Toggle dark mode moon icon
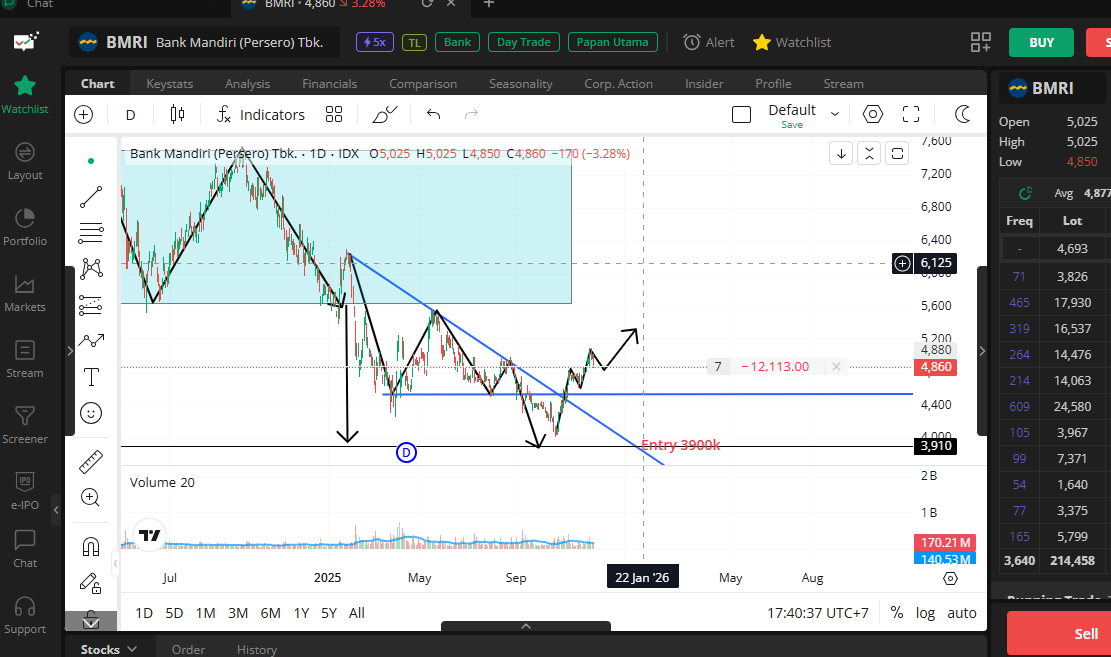Screen dimensions: 1111x657 (x=962, y=114)
